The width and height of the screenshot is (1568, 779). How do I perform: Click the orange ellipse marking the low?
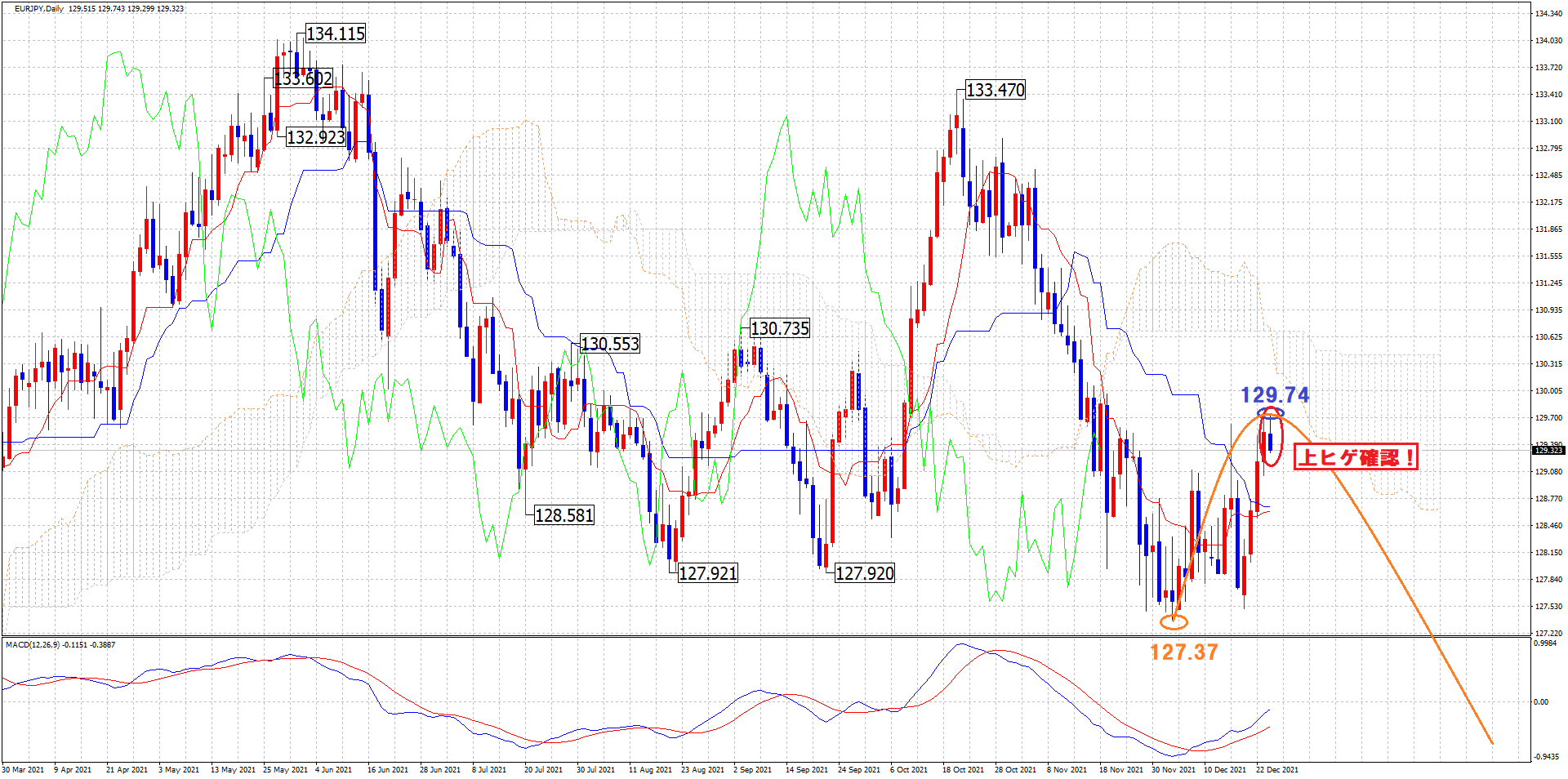pos(1174,621)
